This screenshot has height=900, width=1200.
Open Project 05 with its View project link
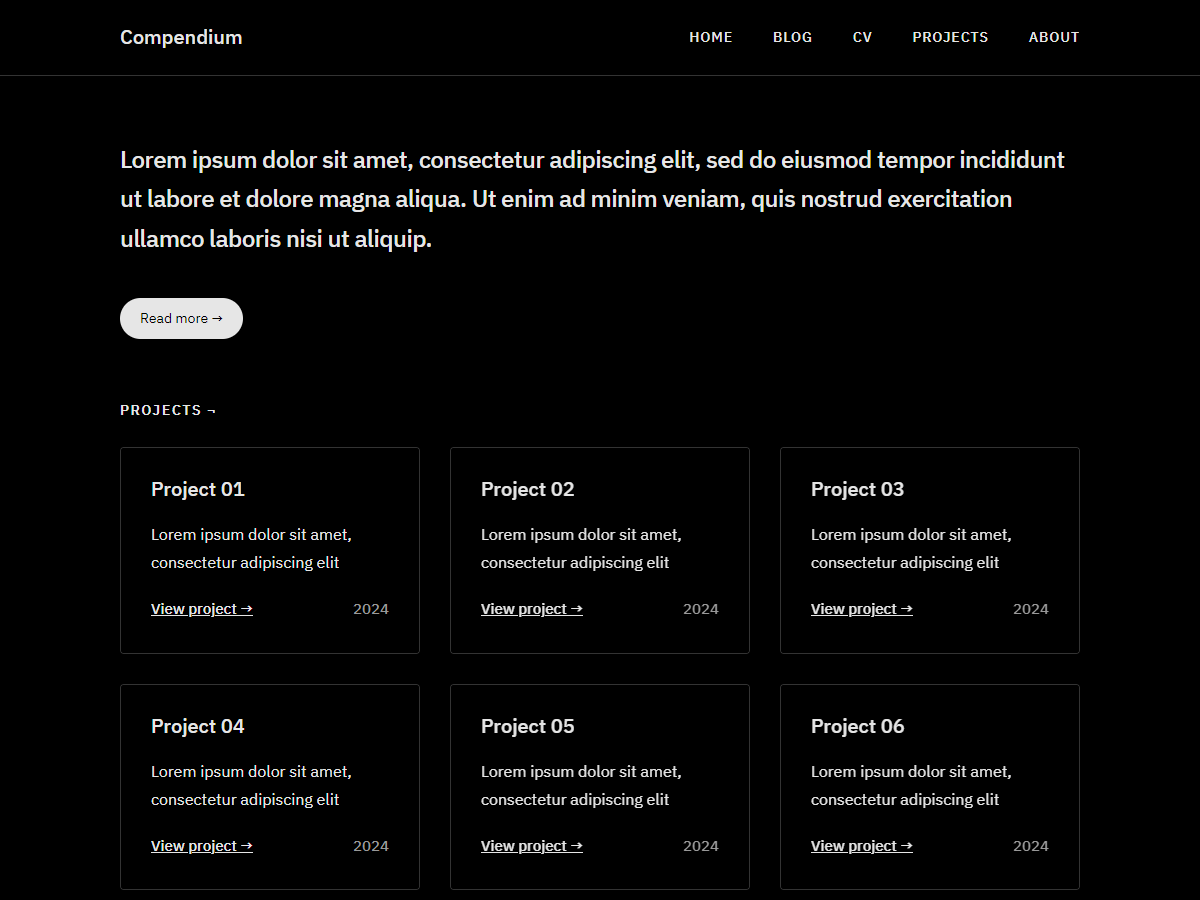tap(531, 845)
